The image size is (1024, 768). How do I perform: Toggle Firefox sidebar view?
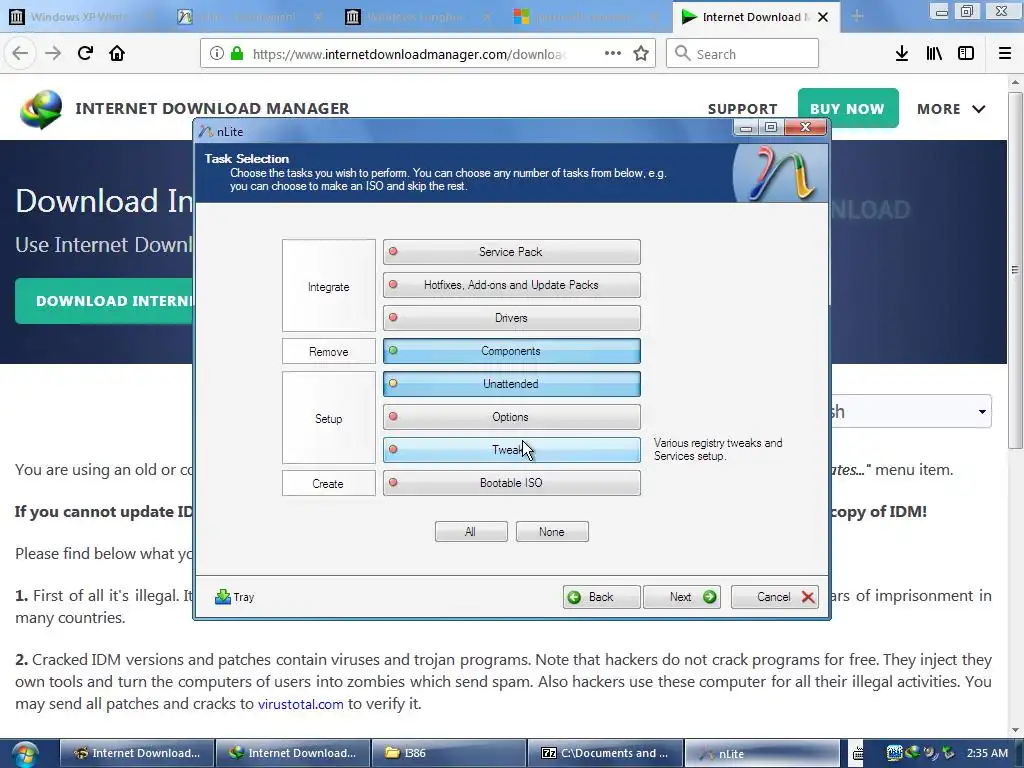tap(966, 54)
